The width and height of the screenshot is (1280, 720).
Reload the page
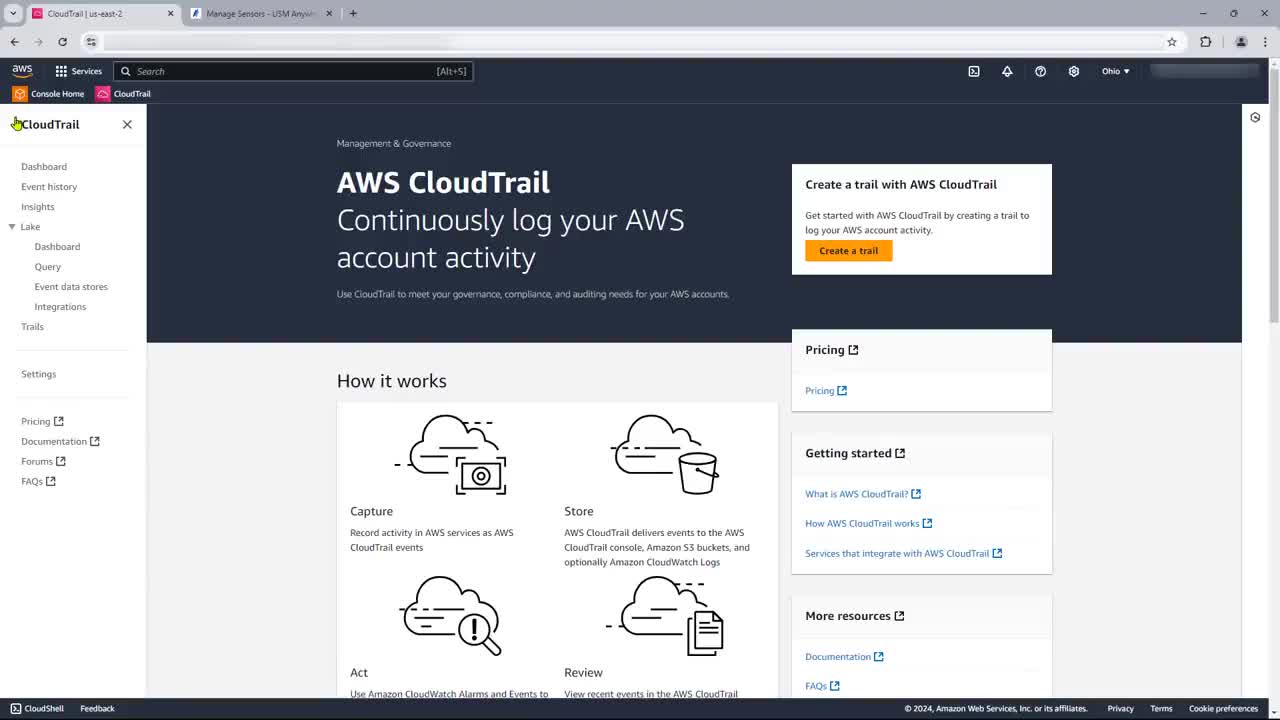coord(62,42)
